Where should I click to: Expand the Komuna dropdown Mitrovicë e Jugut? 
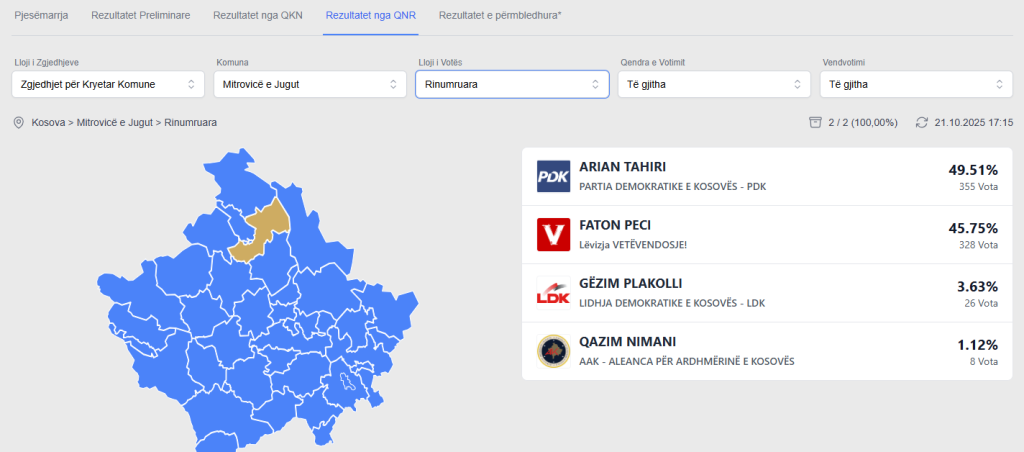pyautogui.click(x=310, y=84)
